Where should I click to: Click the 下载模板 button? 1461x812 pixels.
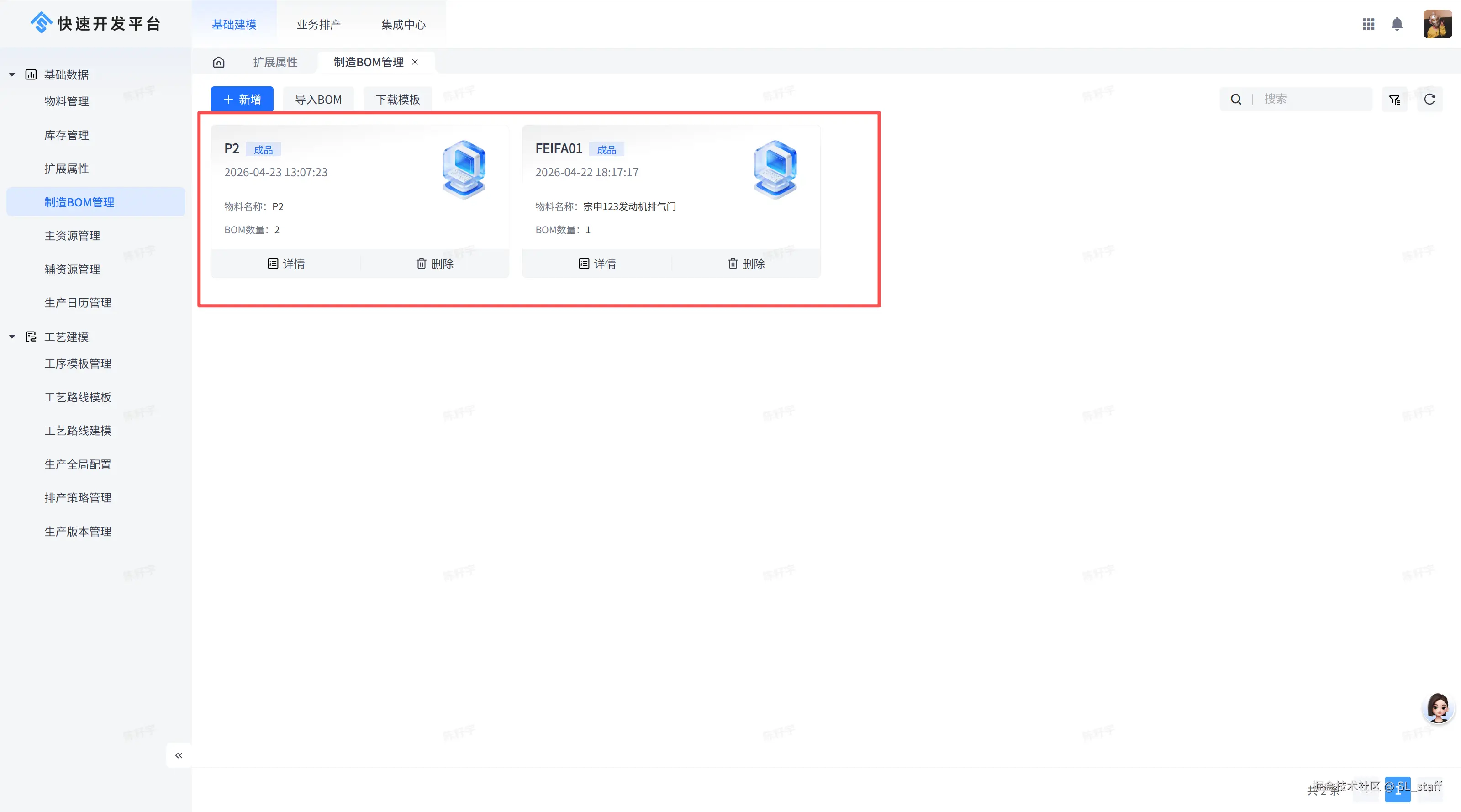(398, 99)
